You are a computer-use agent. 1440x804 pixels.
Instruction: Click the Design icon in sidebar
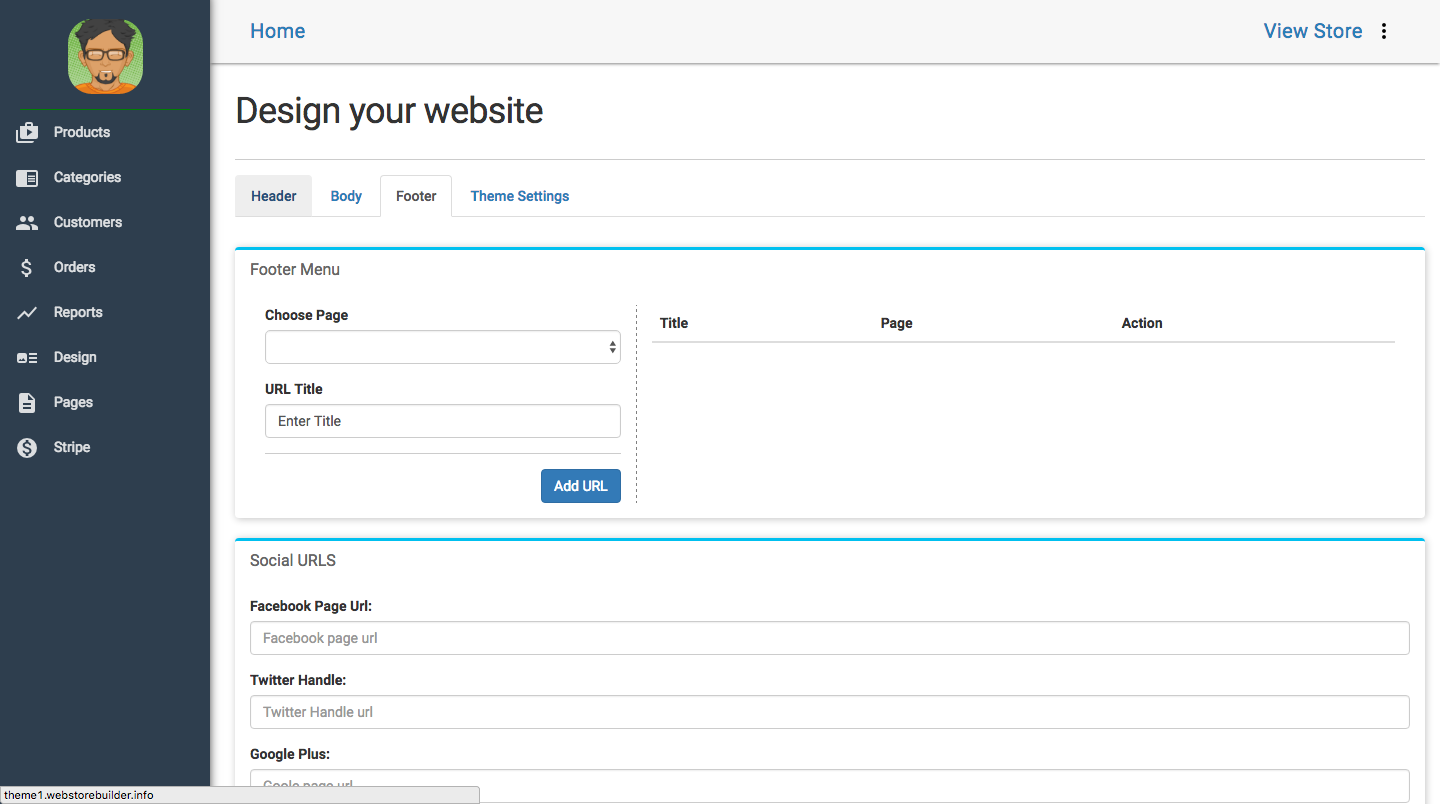[x=27, y=358]
